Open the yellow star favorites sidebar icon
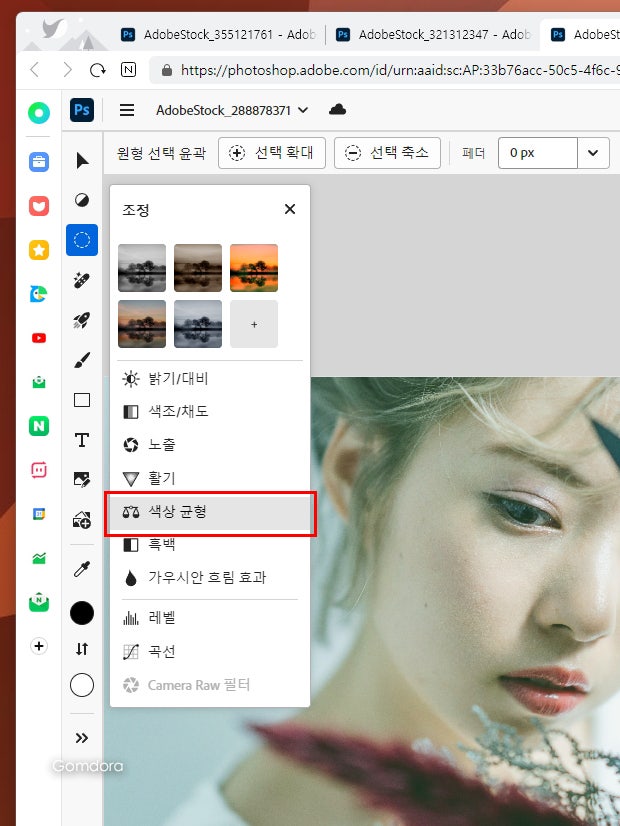 point(39,250)
